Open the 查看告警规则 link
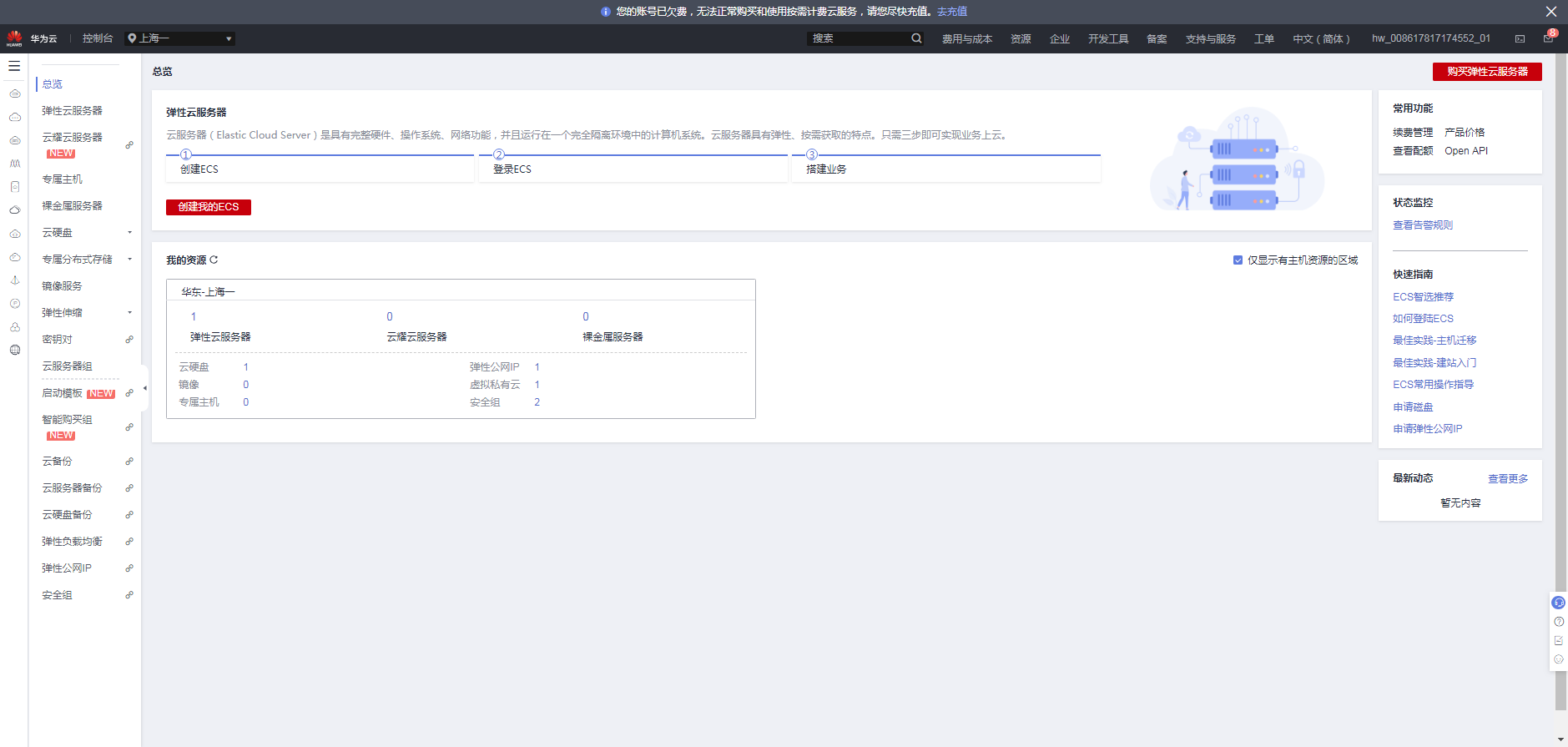This screenshot has width=1568, height=747. [x=1423, y=225]
